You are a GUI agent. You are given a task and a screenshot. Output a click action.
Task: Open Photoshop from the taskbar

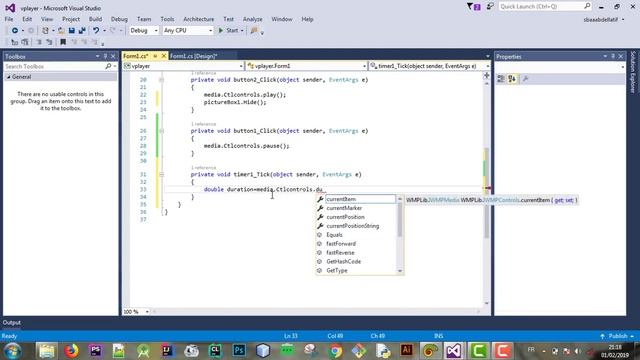(239, 351)
